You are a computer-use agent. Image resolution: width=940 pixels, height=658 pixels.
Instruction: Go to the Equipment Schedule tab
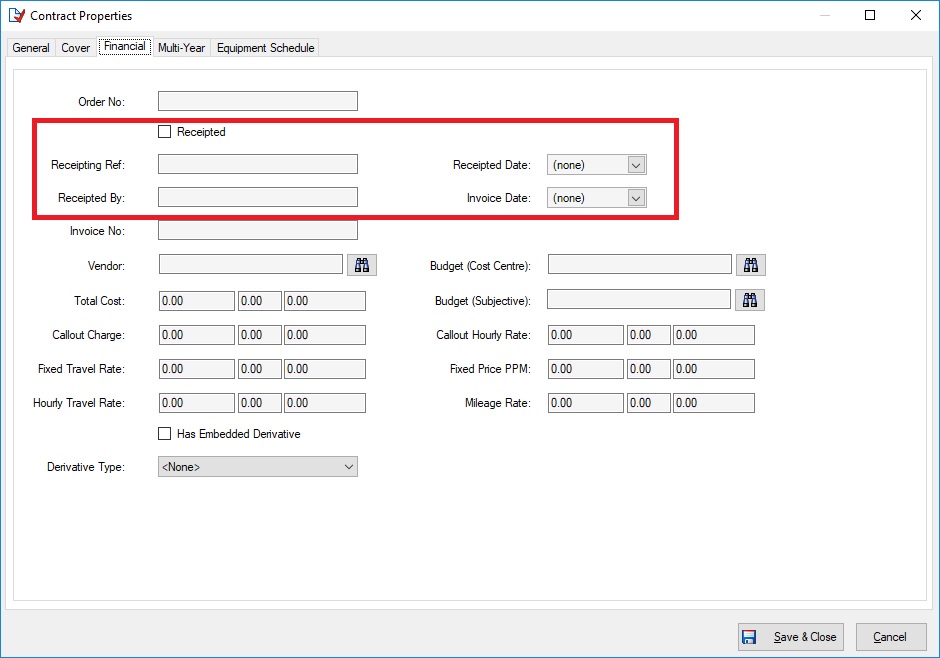[265, 48]
